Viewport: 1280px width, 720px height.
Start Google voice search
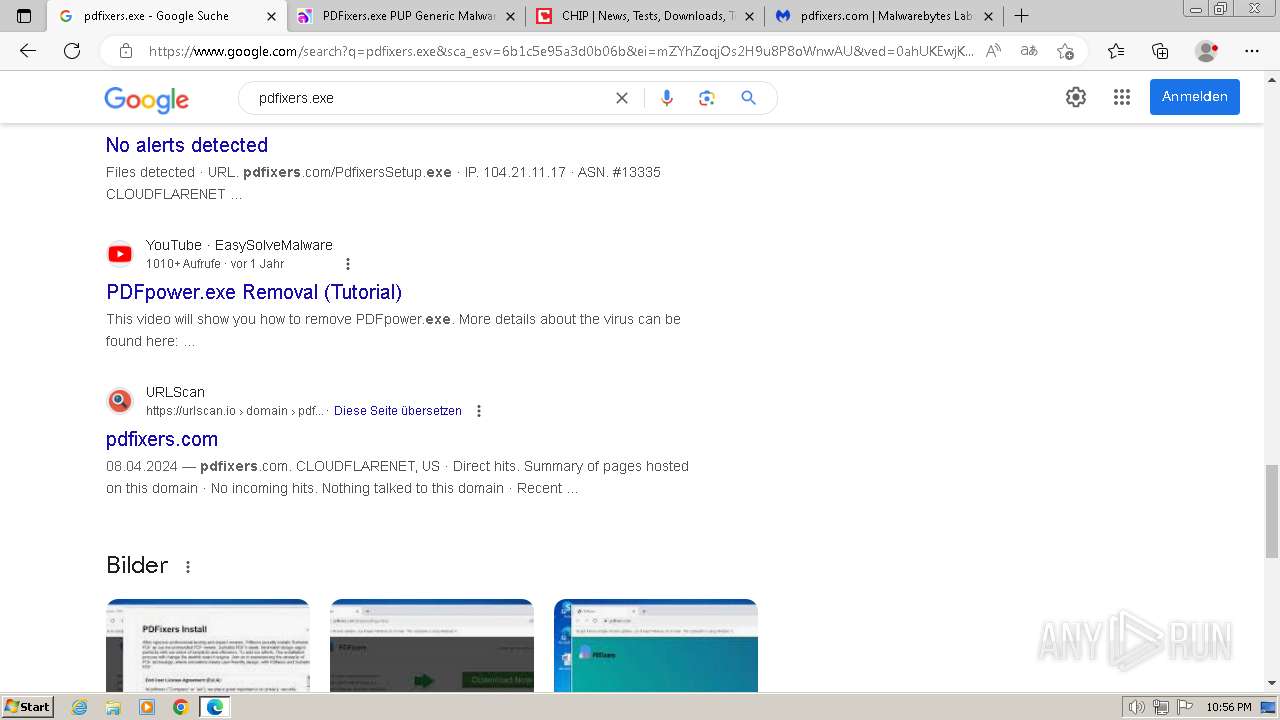(667, 98)
